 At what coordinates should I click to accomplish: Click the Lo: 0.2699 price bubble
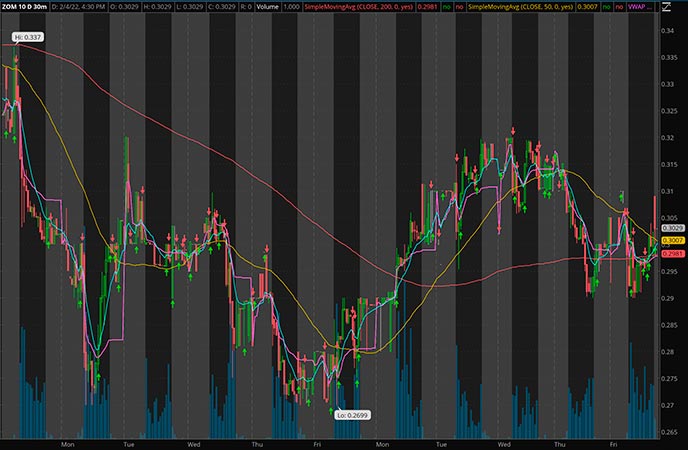(352, 413)
